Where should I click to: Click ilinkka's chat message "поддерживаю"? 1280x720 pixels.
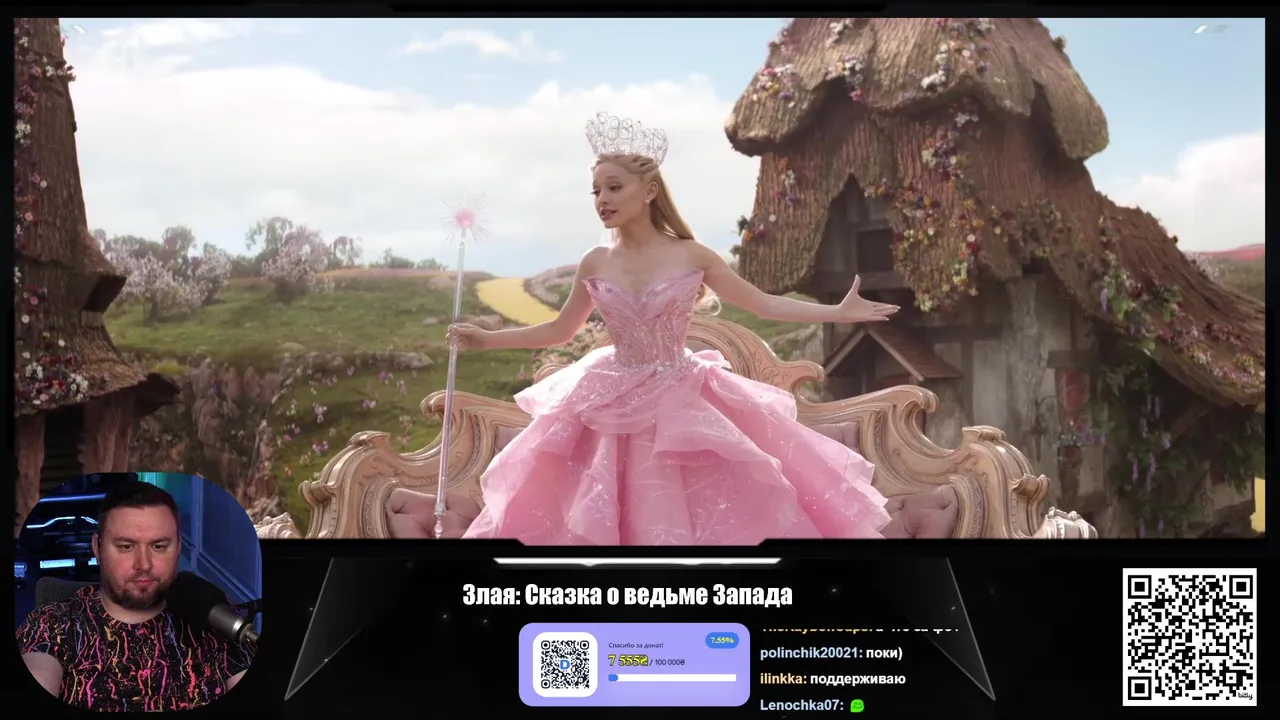coord(858,679)
